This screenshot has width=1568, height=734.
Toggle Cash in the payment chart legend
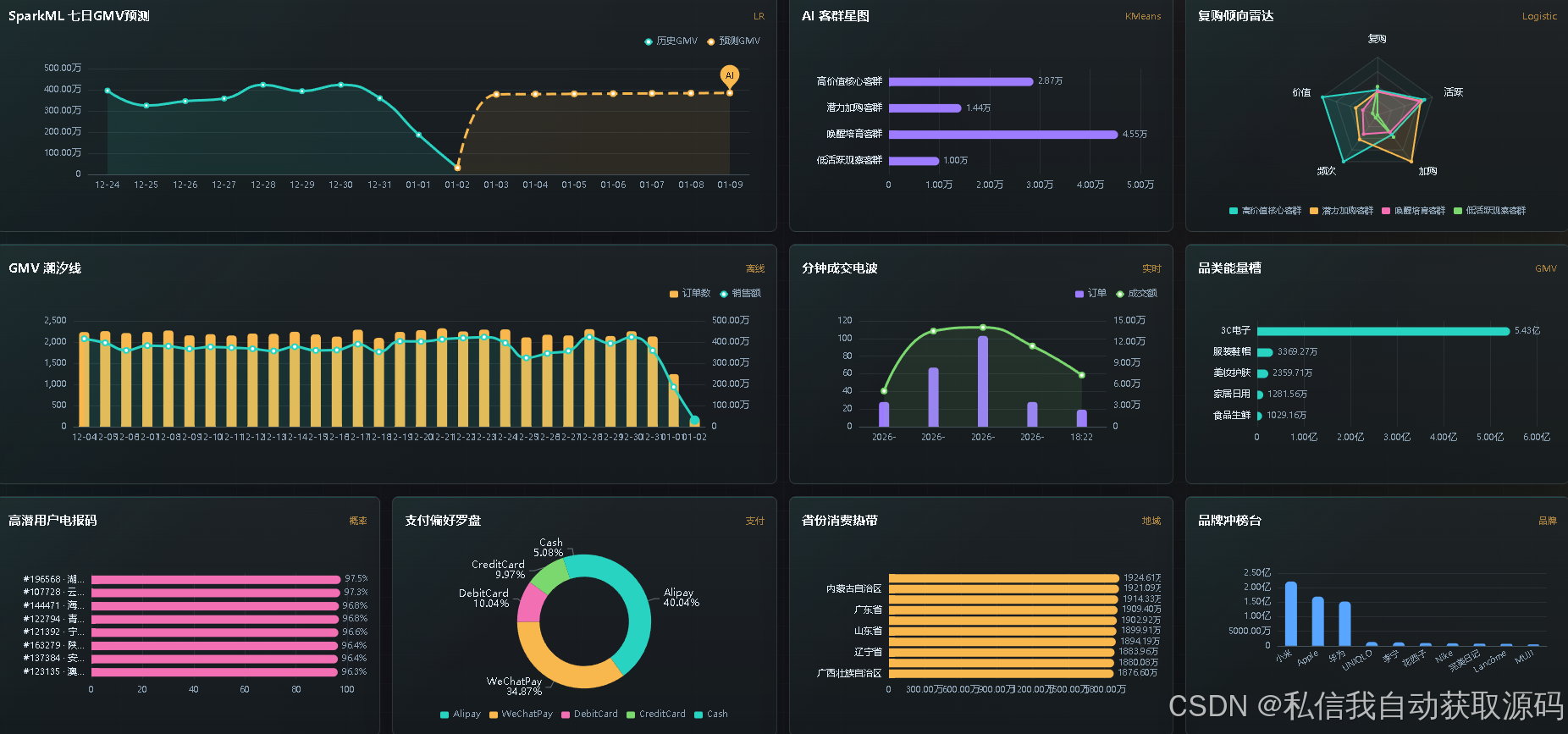tap(711, 715)
